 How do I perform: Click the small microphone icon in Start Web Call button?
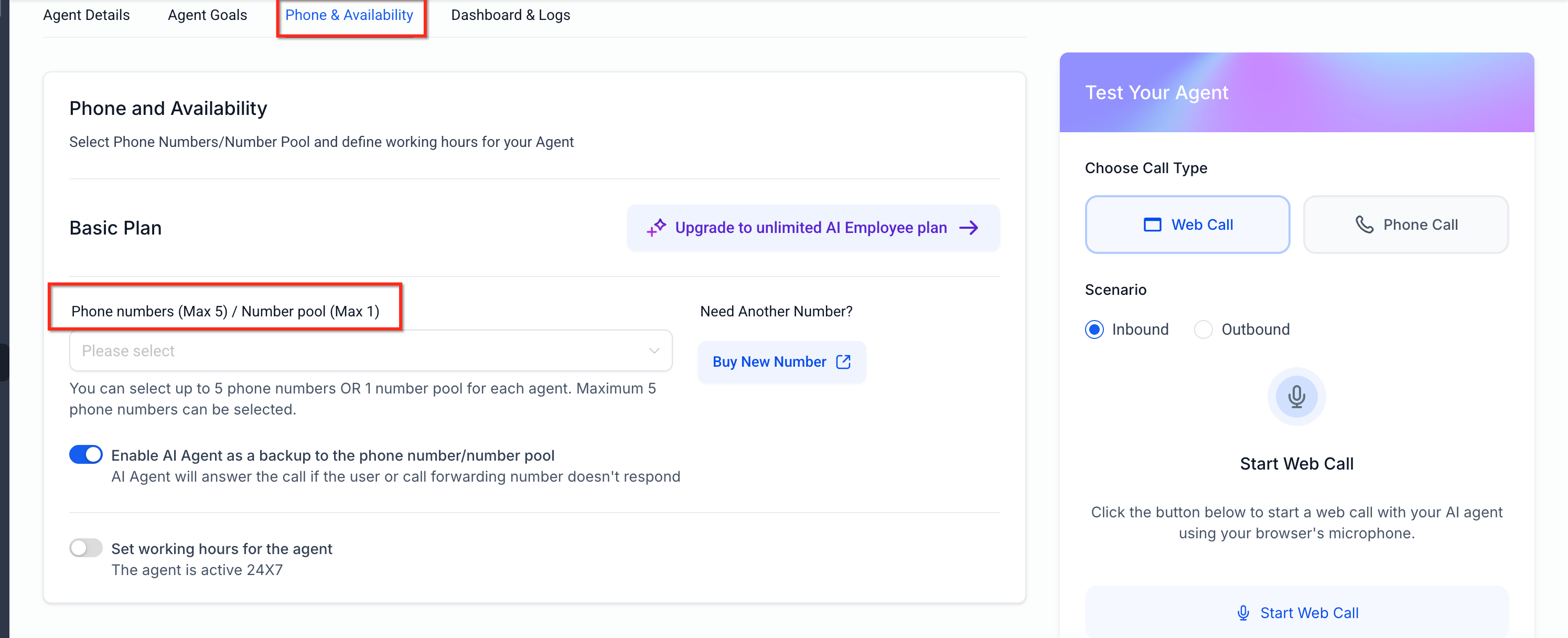click(1243, 612)
